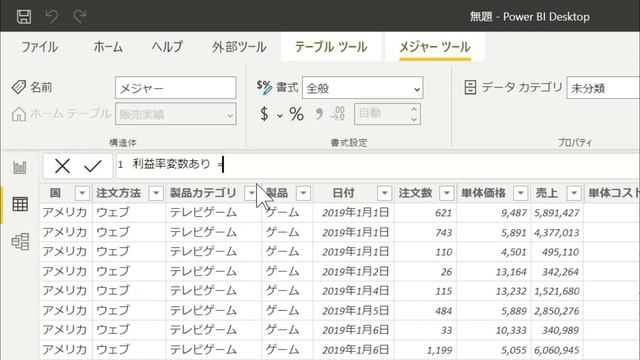This screenshot has width=640, height=360.
Task: Open the currency symbol dropdown arrow
Action: click(x=280, y=116)
